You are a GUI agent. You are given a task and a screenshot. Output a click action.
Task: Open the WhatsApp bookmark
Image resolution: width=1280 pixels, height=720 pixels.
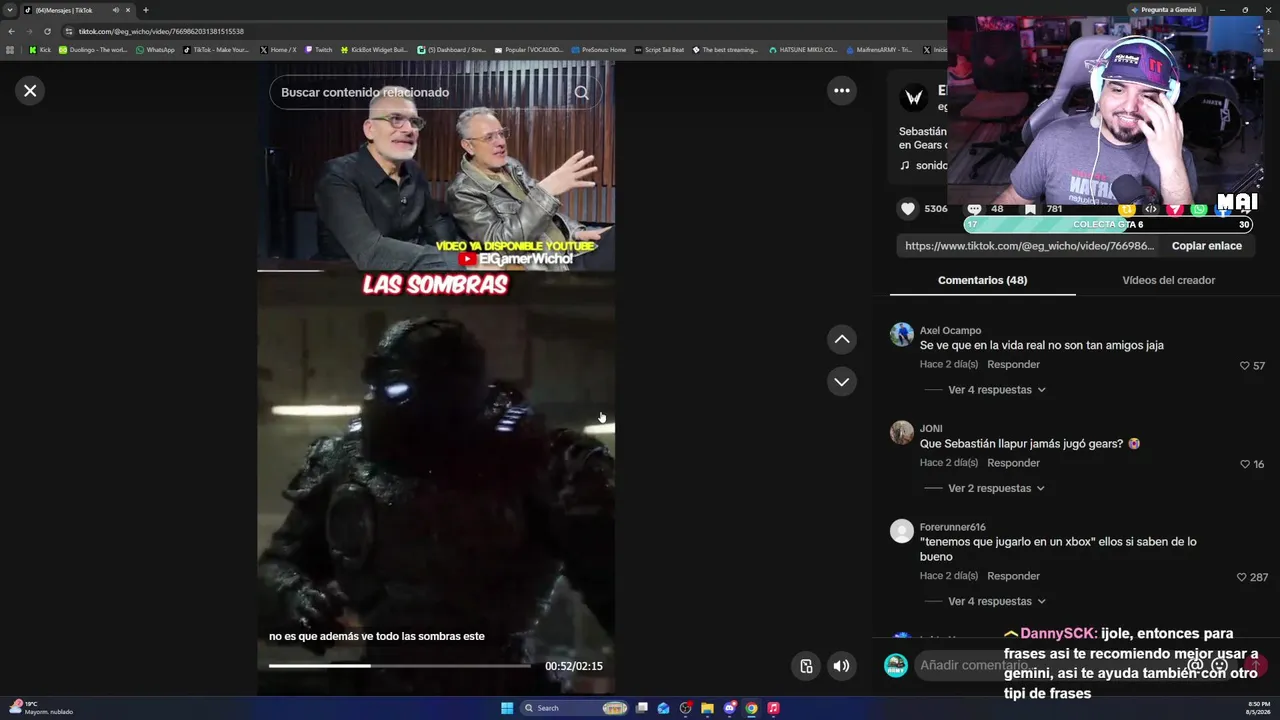(155, 50)
